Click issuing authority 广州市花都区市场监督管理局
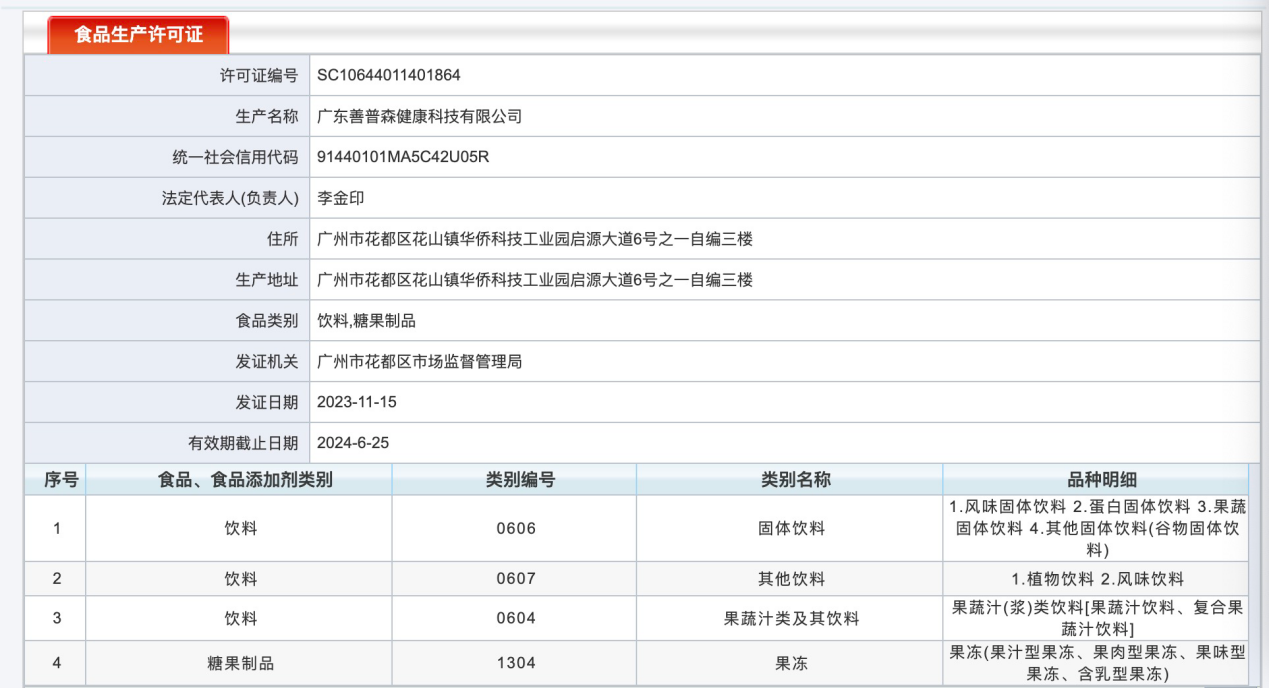This screenshot has height=688, width=1269. 419,362
